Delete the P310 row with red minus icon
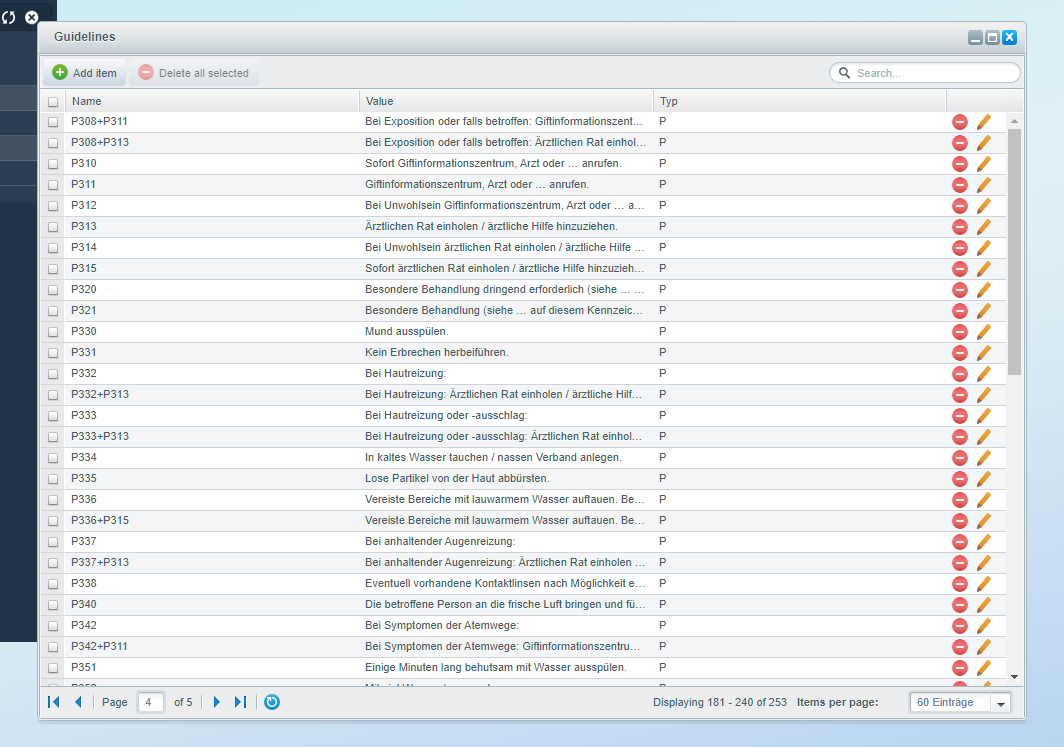This screenshot has width=1064, height=747. [960, 164]
